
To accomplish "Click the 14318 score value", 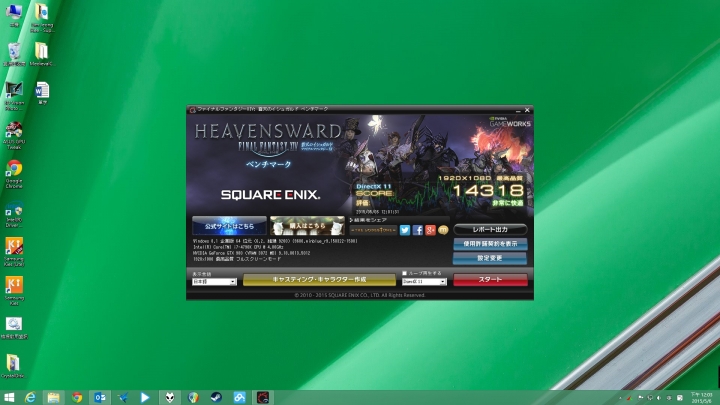I will [488, 191].
